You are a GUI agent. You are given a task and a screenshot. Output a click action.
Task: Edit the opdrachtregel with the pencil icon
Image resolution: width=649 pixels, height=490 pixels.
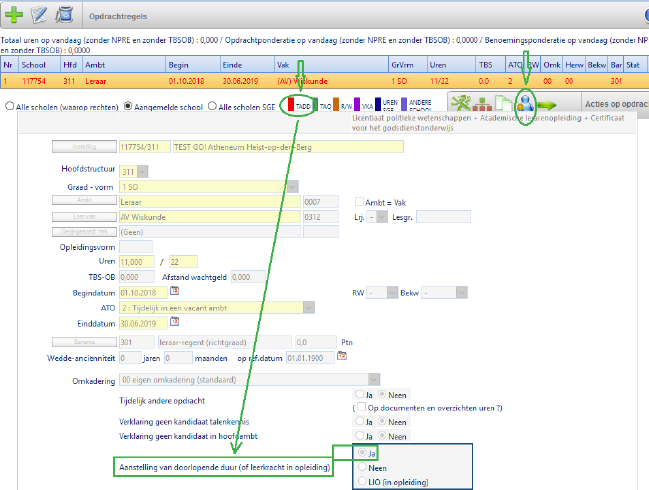point(39,14)
